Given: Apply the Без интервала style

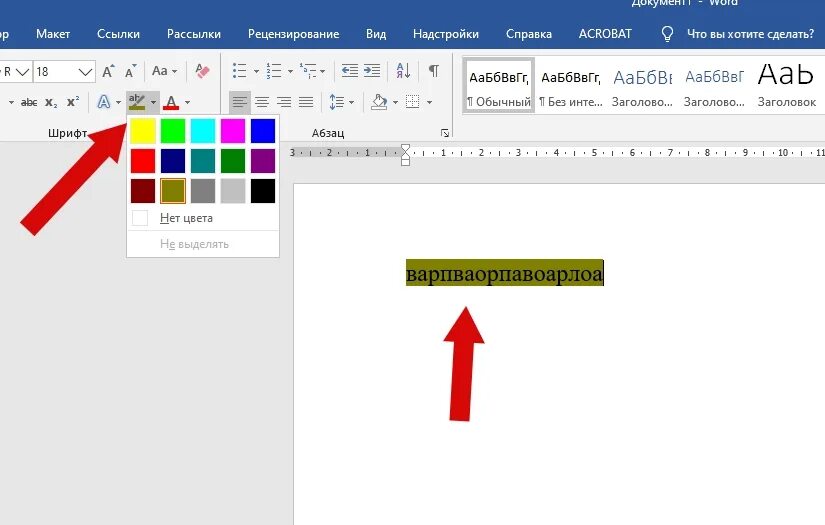Looking at the screenshot, I should [x=571, y=85].
